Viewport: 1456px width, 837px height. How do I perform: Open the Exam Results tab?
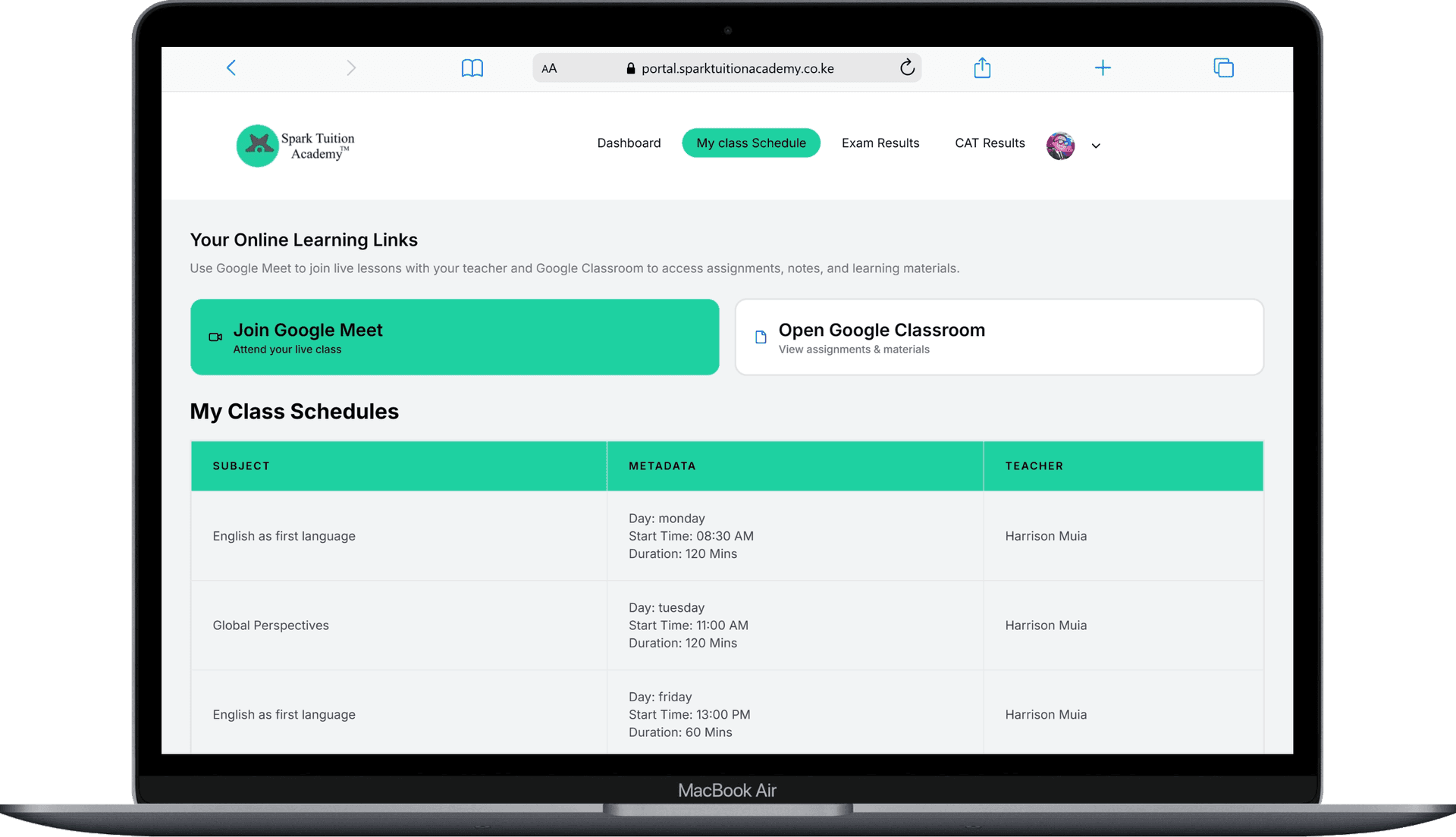pyautogui.click(x=880, y=143)
